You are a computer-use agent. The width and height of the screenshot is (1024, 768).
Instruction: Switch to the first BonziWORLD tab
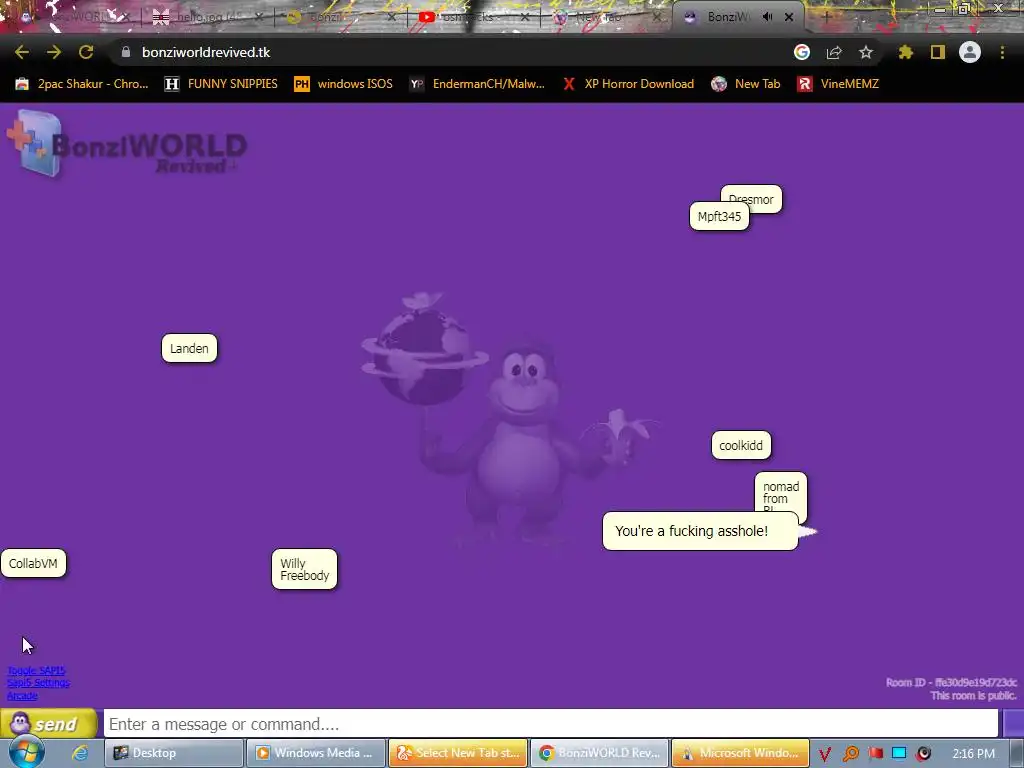click(x=75, y=17)
